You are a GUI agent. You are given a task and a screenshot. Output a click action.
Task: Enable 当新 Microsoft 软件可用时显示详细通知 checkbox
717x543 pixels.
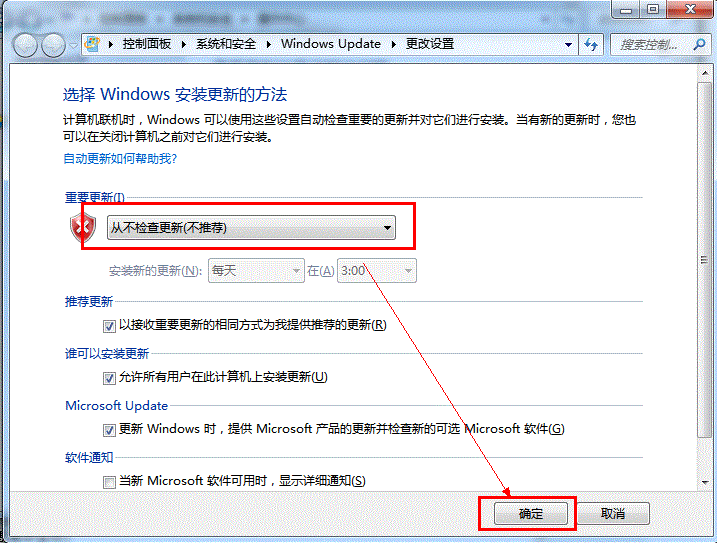point(109,482)
